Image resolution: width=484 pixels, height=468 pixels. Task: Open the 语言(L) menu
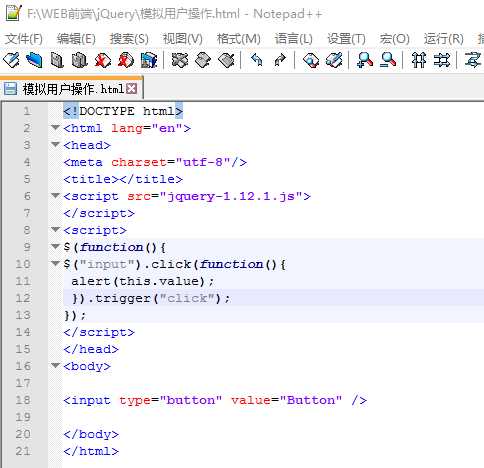pos(294,39)
